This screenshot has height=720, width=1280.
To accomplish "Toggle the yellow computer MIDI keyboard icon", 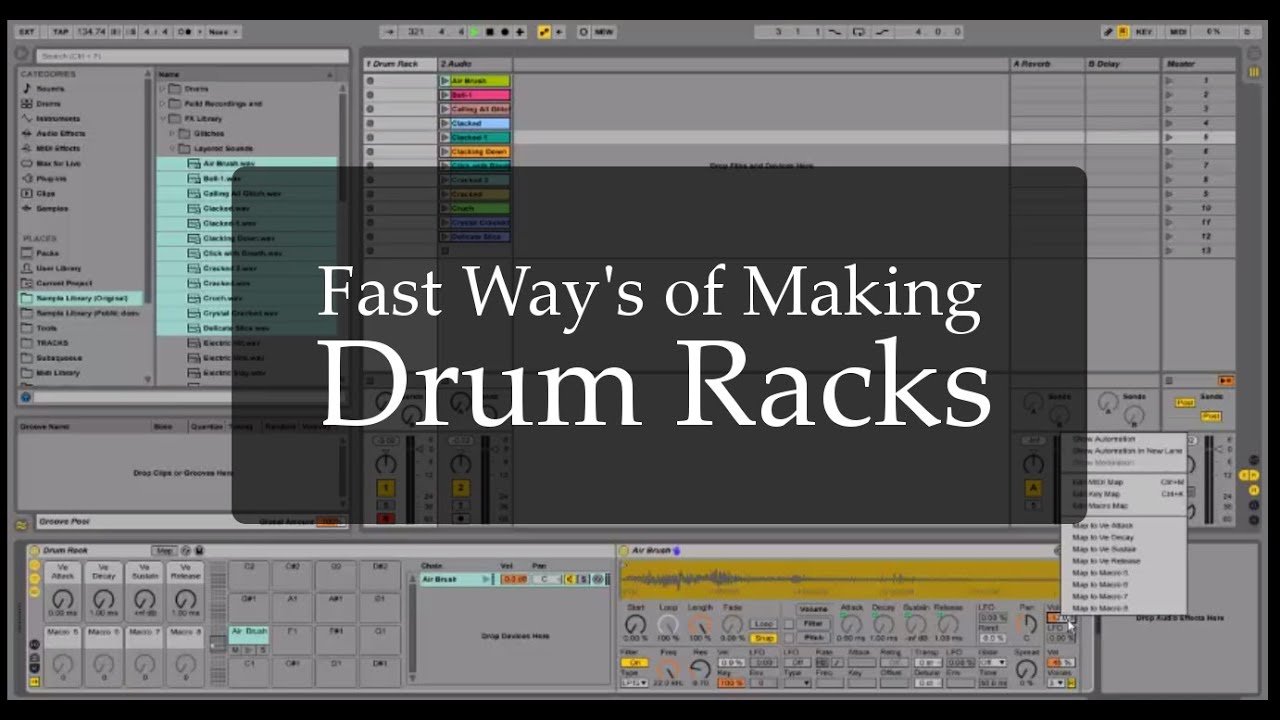I will (1122, 32).
